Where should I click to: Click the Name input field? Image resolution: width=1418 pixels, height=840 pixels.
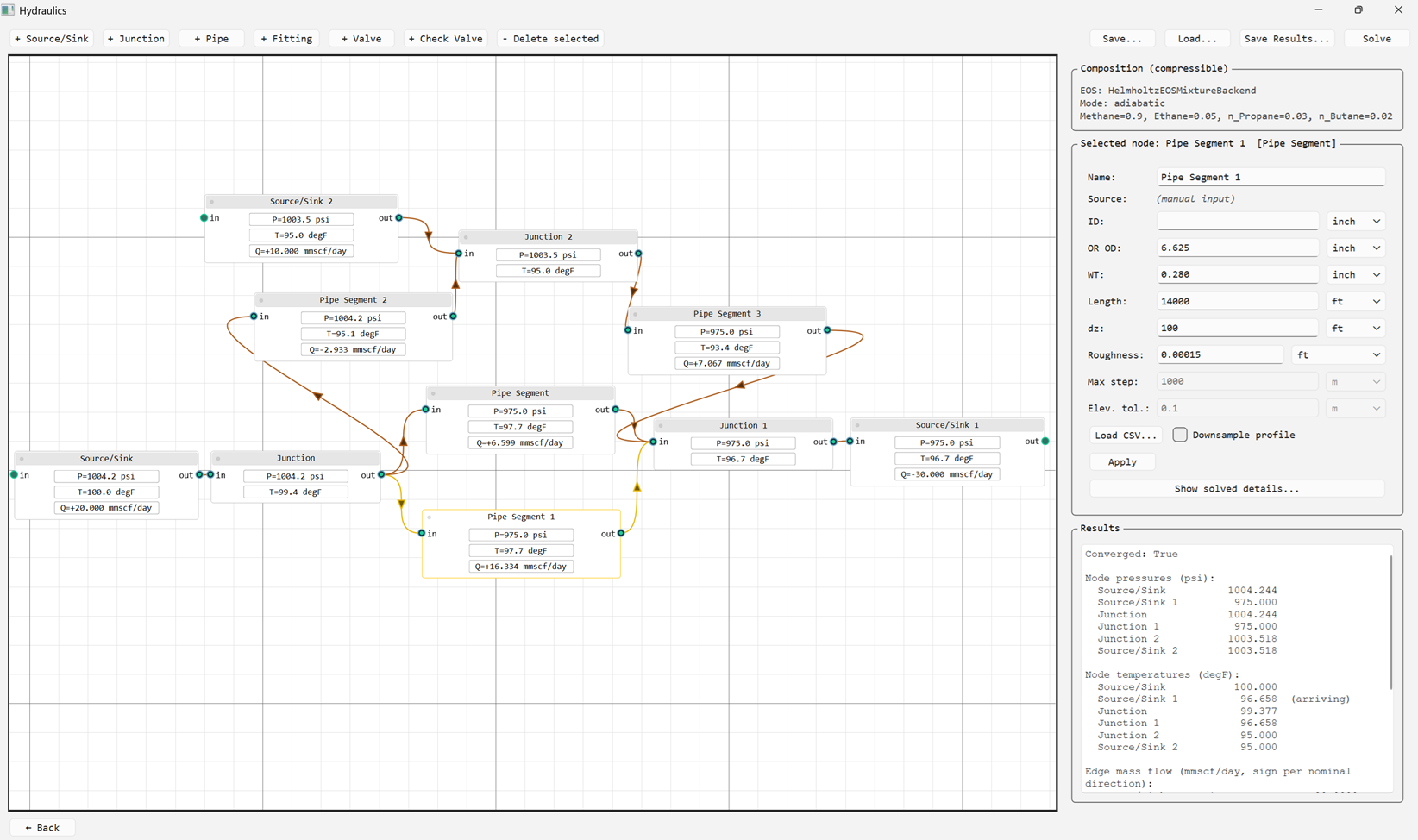point(1271,178)
